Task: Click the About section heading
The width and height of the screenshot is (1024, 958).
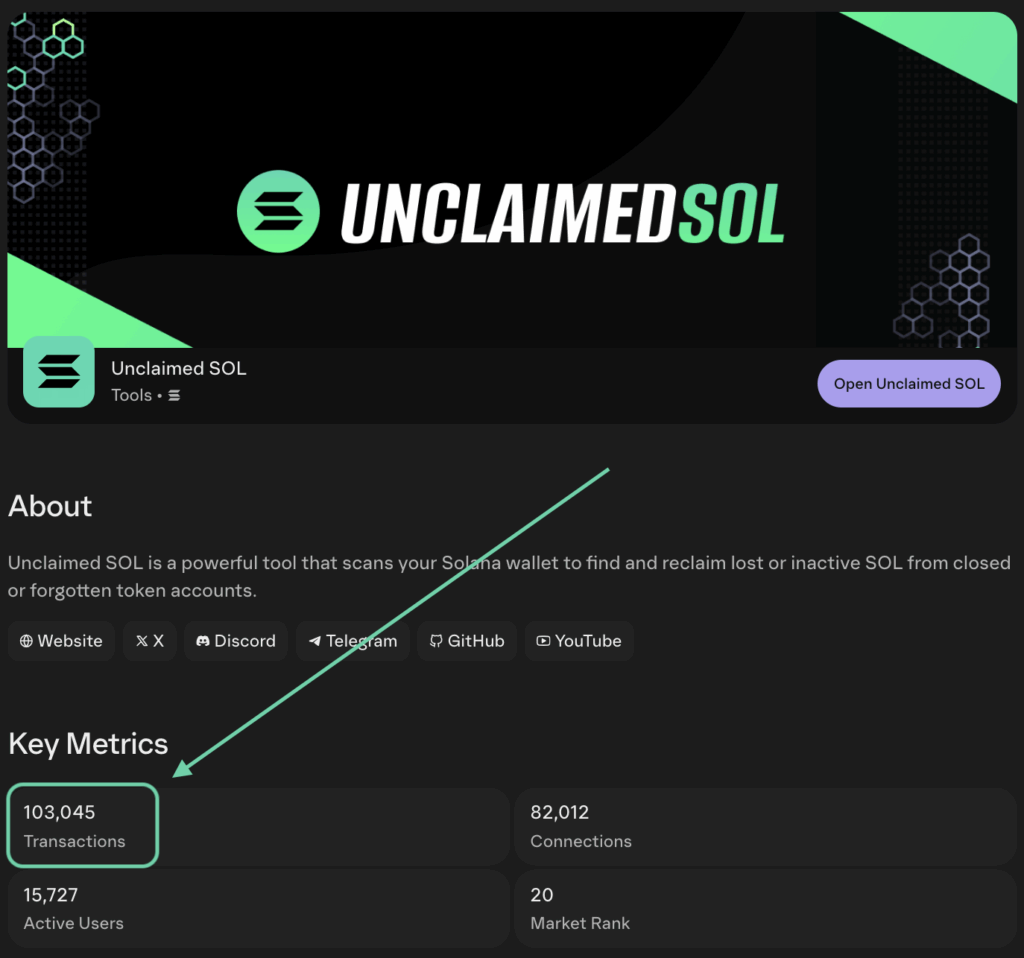Action: pyautogui.click(x=50, y=506)
